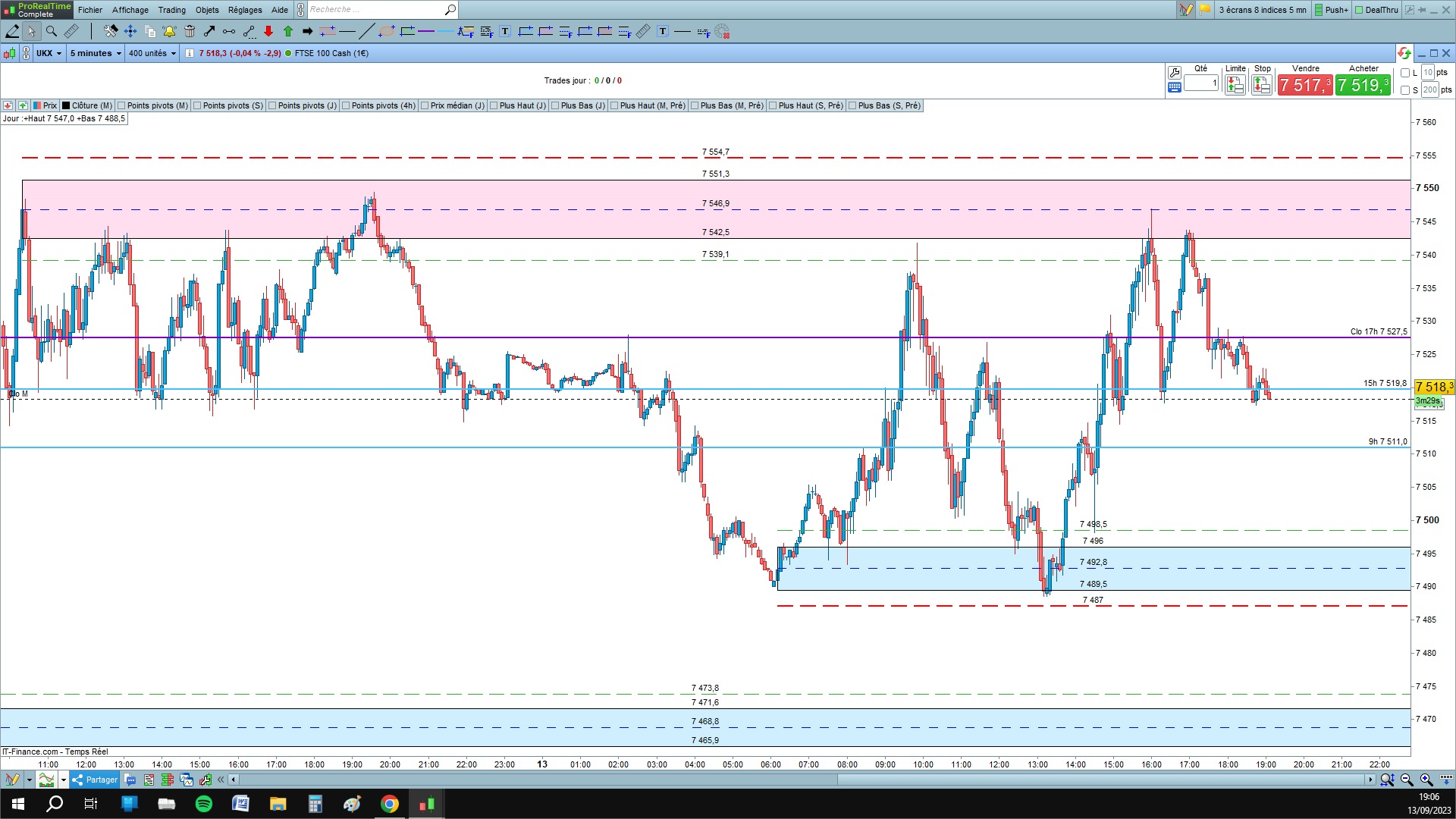Open the Réglages menu
This screenshot has height=819, width=1456.
[x=245, y=10]
